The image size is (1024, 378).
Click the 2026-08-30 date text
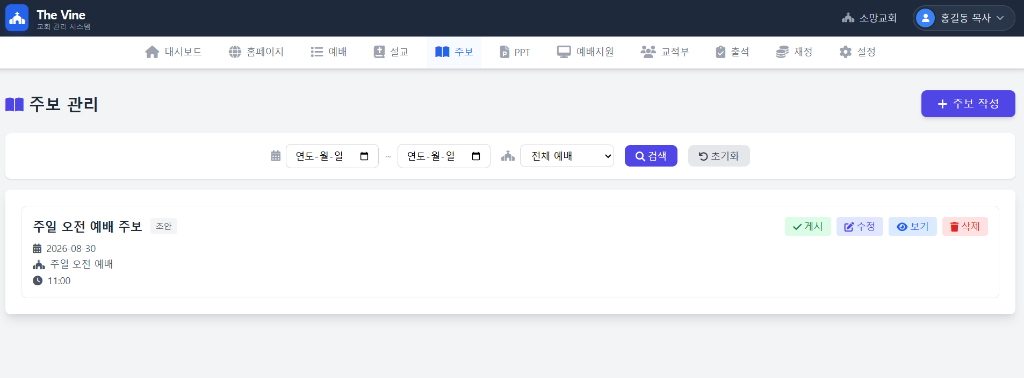71,249
